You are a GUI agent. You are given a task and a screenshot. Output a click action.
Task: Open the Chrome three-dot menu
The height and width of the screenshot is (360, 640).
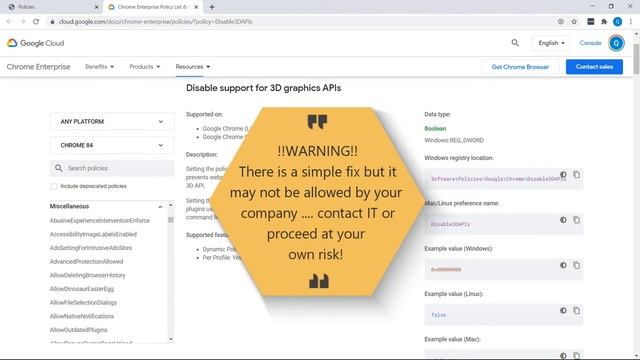[x=631, y=22]
